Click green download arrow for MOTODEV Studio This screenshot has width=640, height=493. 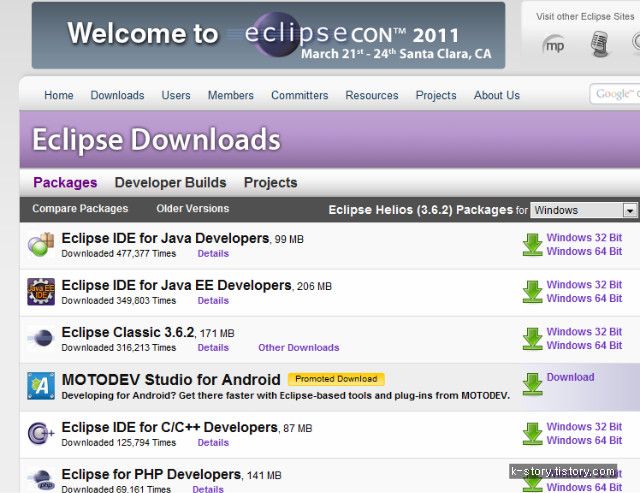click(x=532, y=384)
